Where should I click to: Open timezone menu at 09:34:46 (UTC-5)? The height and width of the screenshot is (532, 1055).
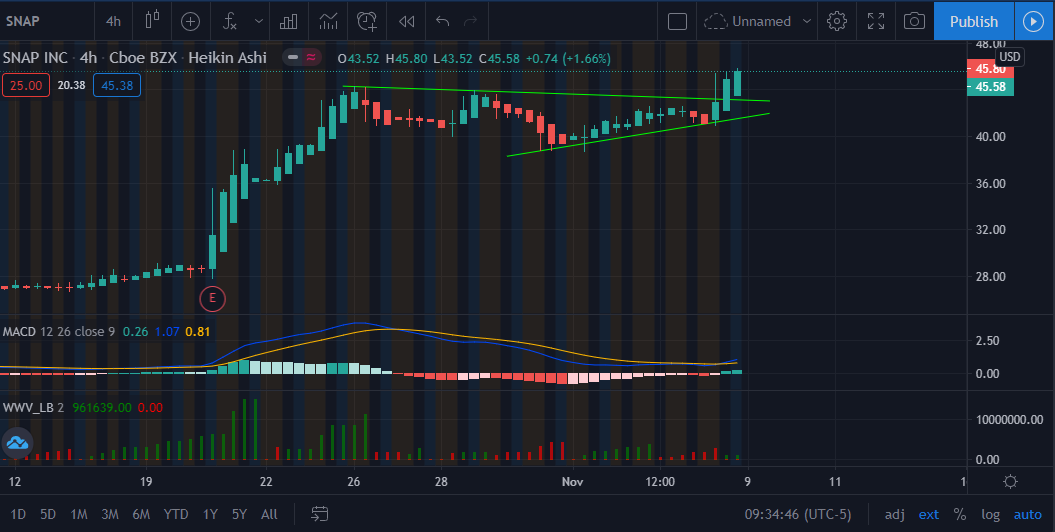pos(798,515)
